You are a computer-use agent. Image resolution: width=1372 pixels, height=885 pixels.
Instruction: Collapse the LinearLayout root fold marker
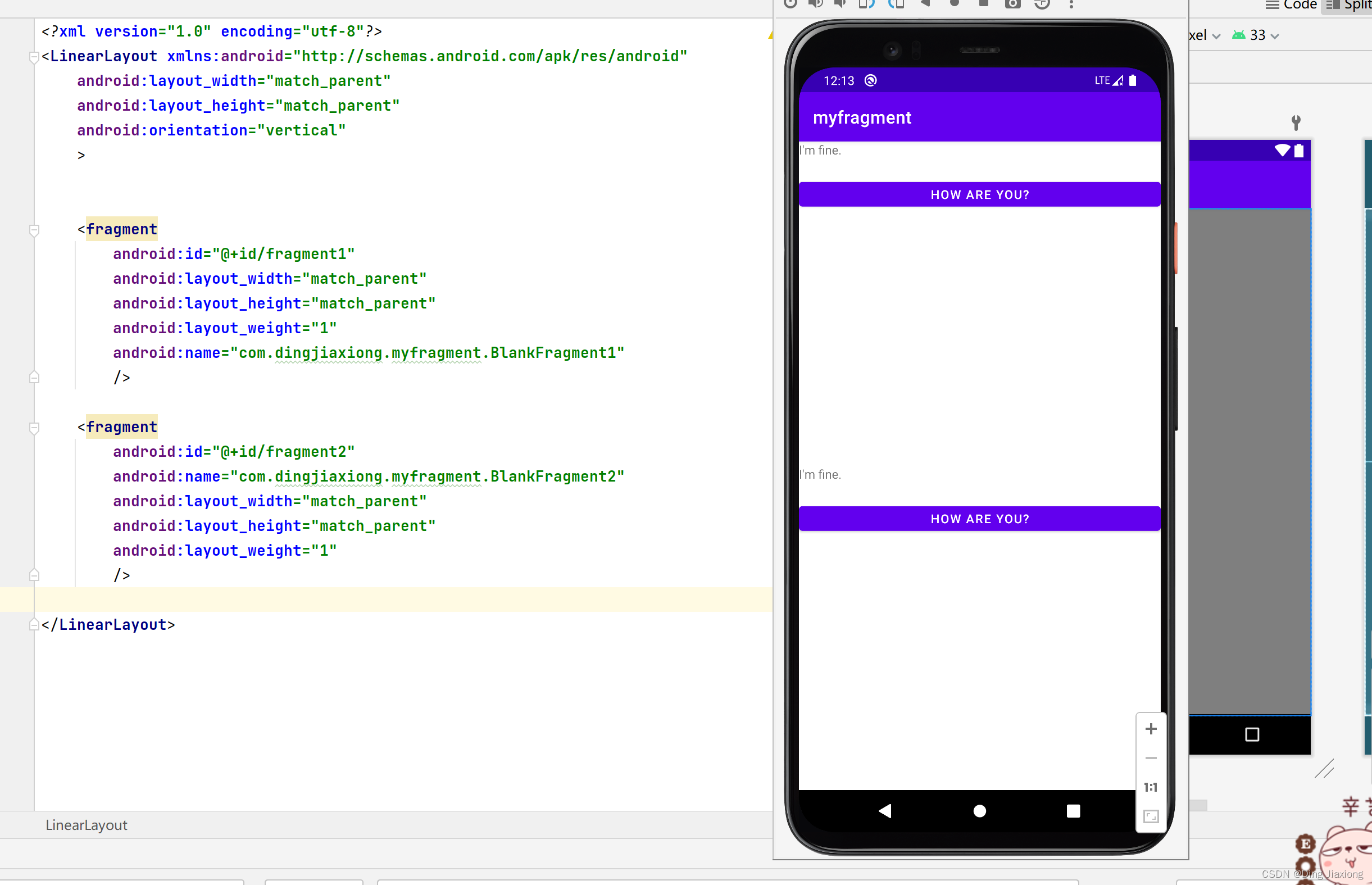click(x=34, y=56)
